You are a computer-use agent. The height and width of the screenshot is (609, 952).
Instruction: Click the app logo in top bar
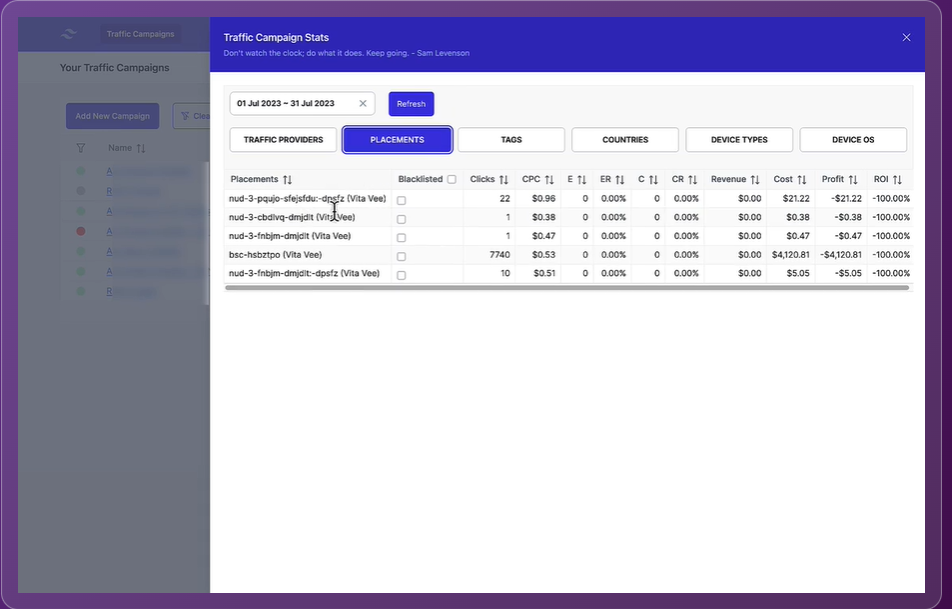[69, 34]
